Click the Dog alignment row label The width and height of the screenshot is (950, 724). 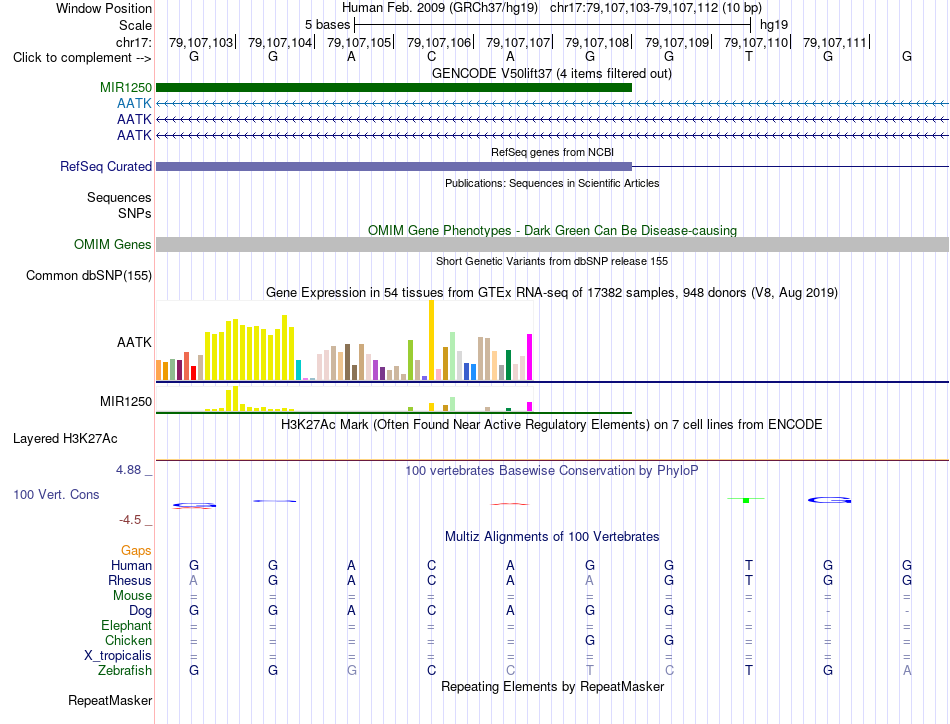(x=141, y=611)
